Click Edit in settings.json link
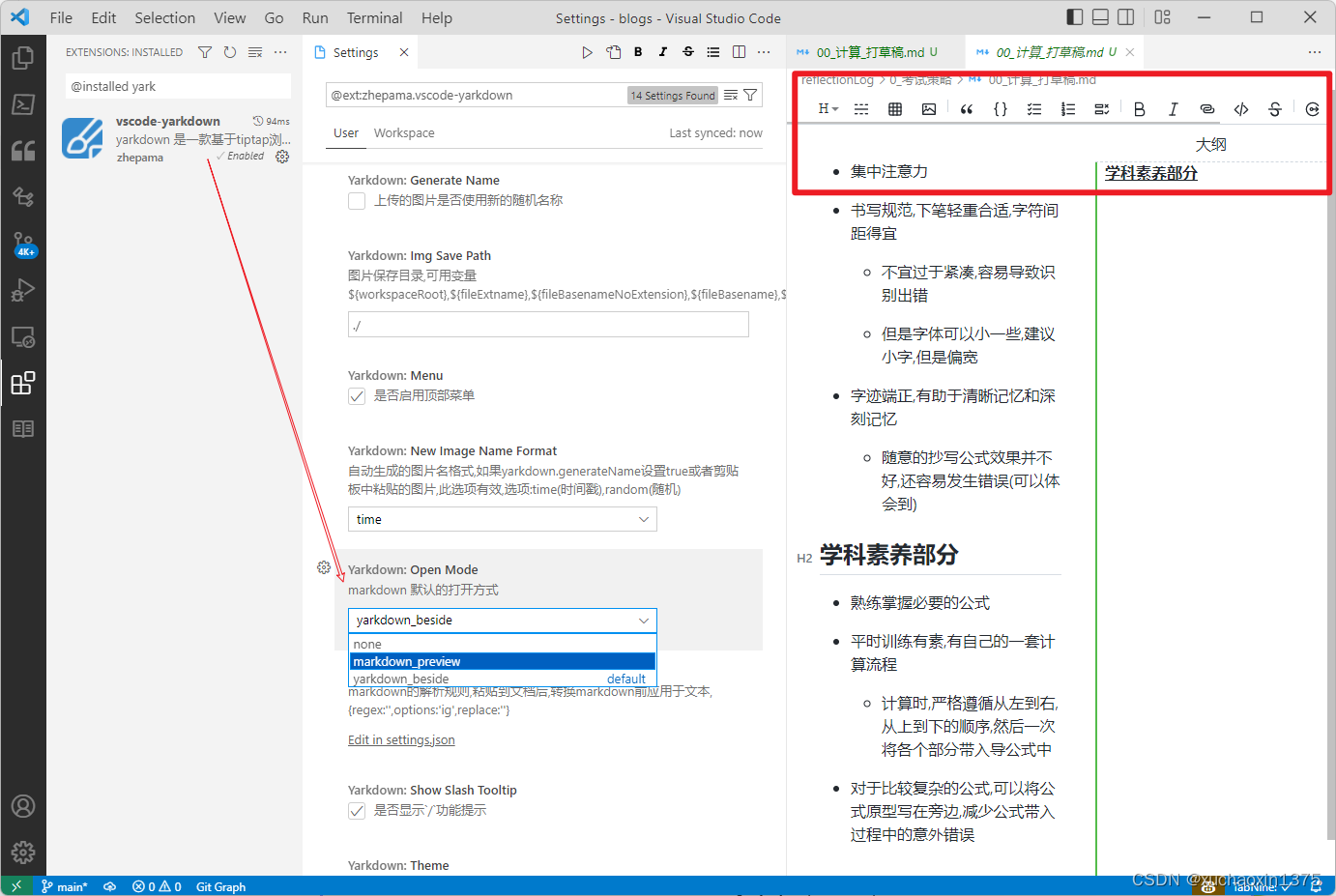 point(401,740)
